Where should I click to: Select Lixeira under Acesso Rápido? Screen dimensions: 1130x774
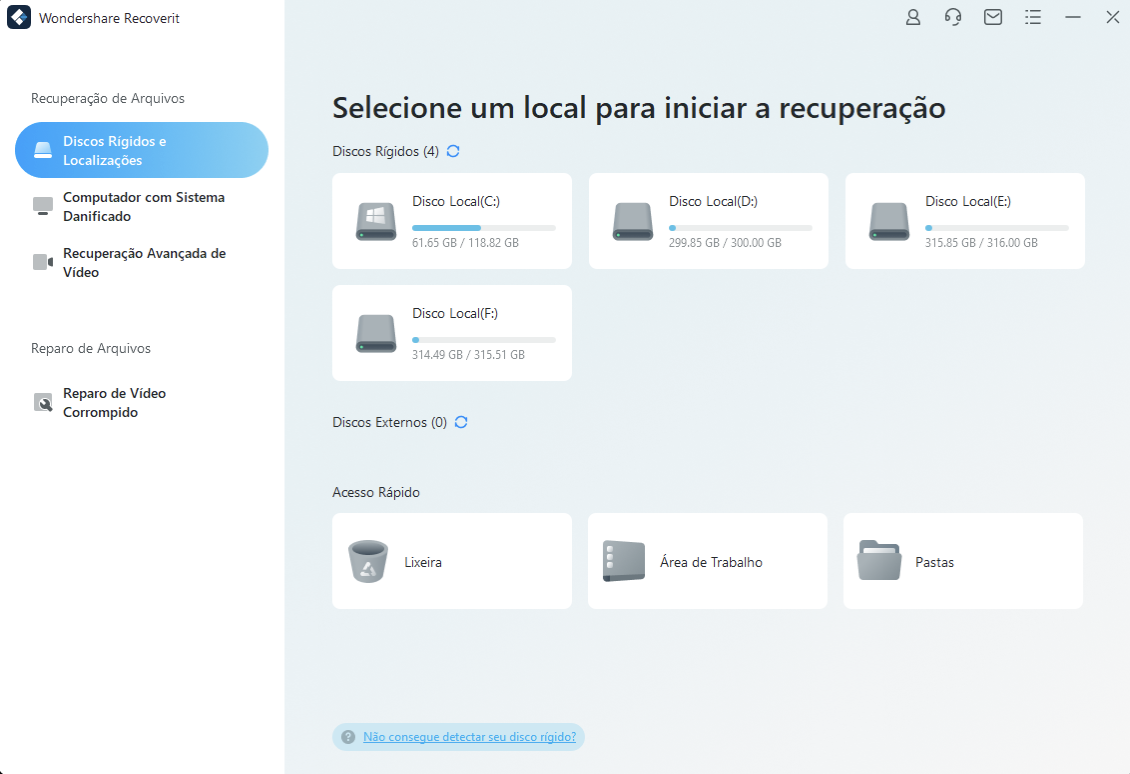pyautogui.click(x=451, y=561)
